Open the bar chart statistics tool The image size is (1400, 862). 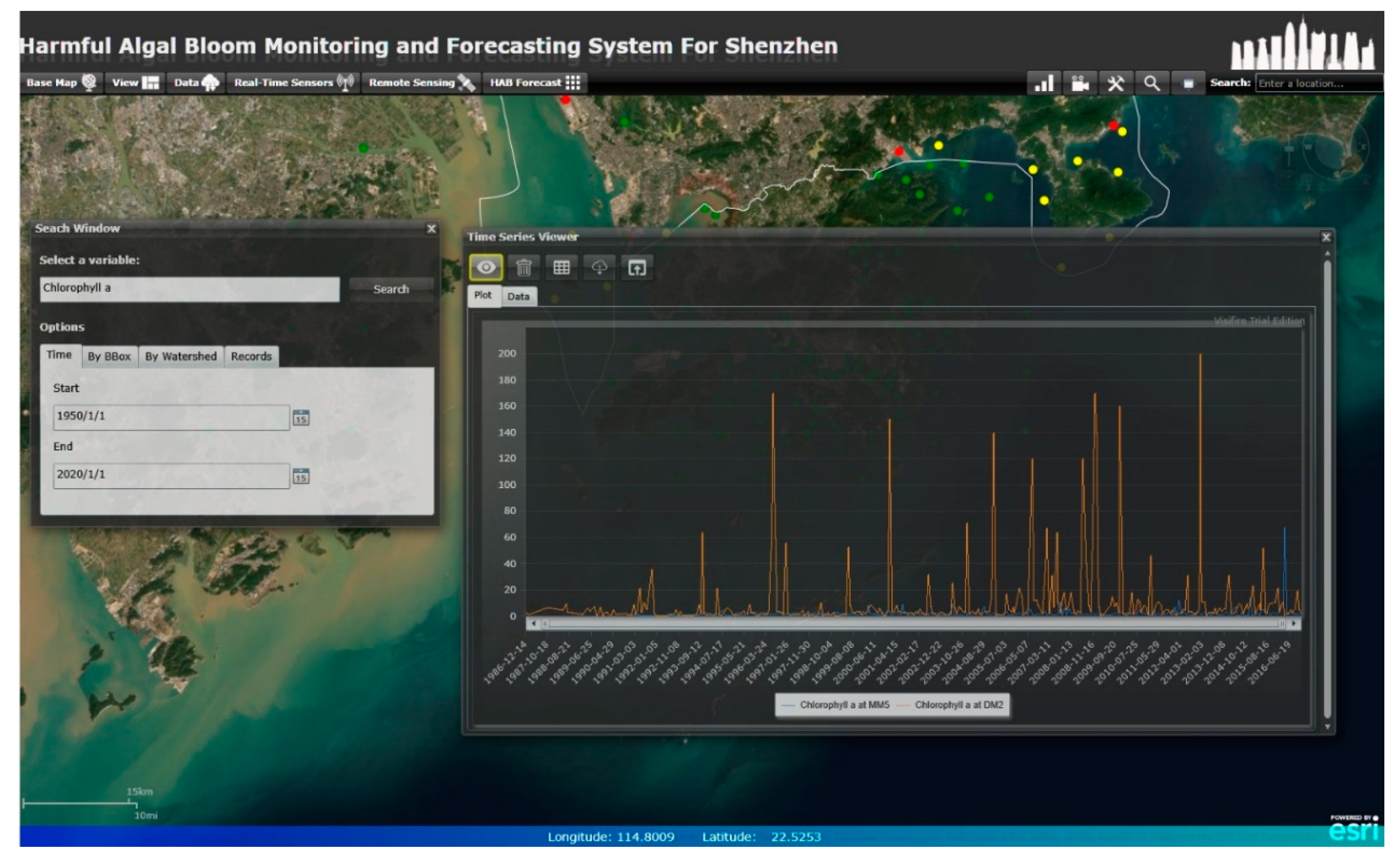(1044, 84)
